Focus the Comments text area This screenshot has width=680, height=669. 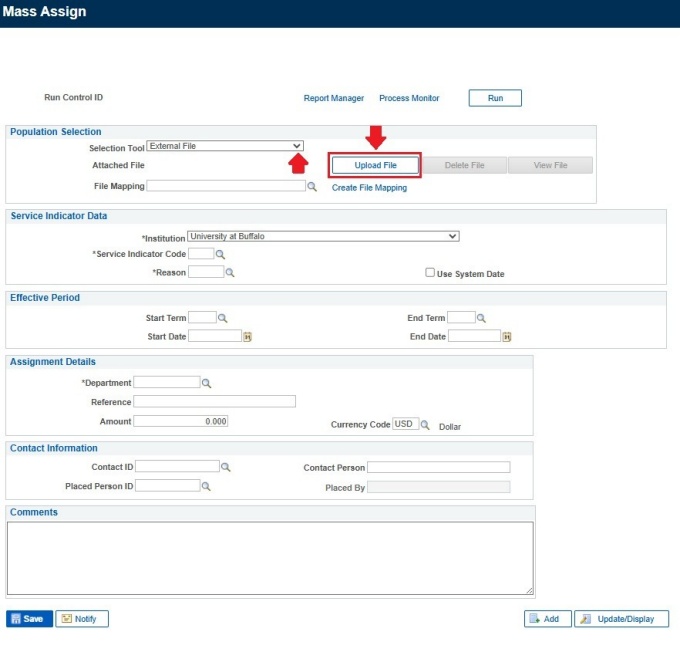click(x=270, y=558)
